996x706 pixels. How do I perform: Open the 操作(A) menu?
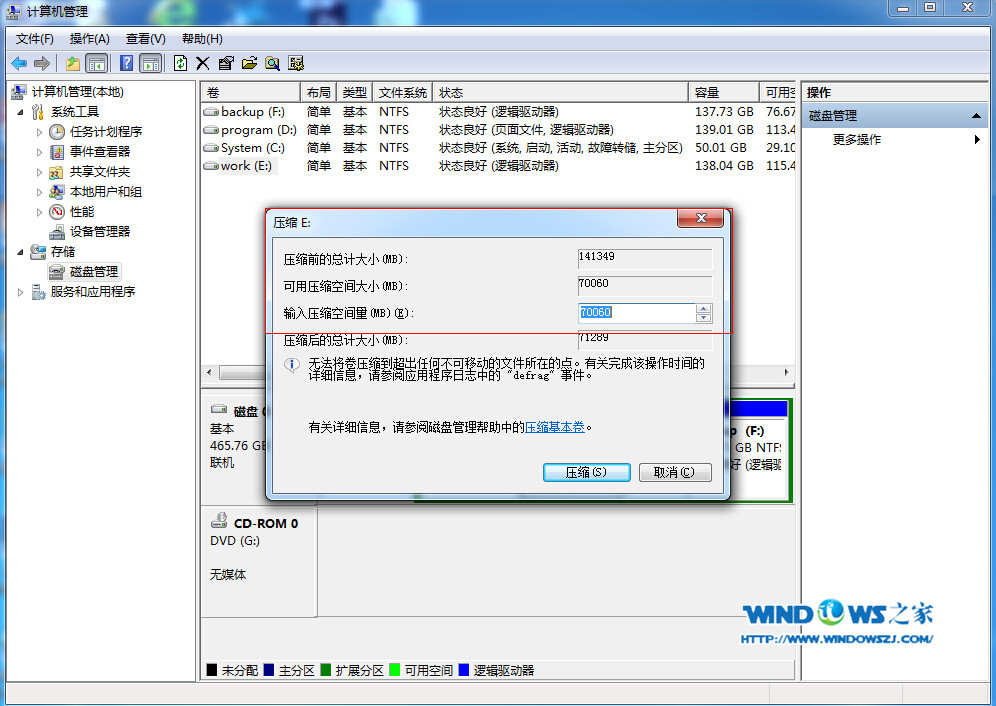(x=91, y=38)
